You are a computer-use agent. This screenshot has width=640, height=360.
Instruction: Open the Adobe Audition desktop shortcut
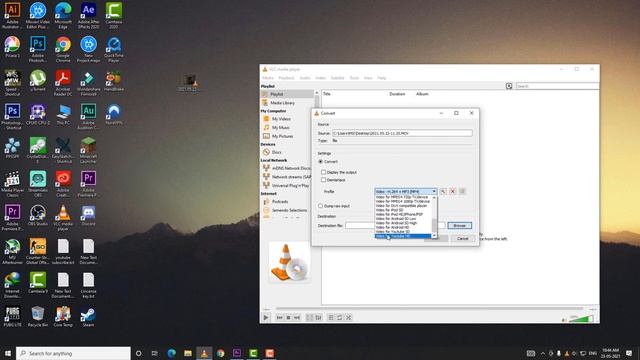pos(88,117)
